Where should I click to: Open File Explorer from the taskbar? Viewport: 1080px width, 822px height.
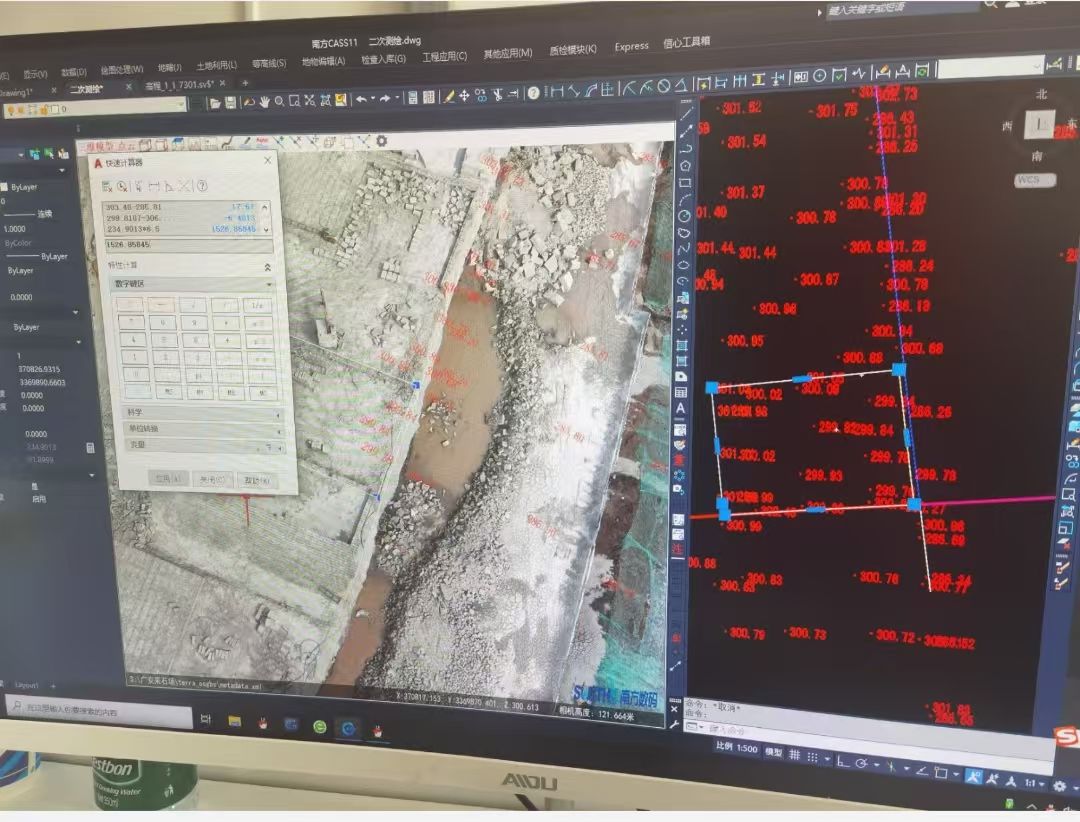[x=234, y=721]
